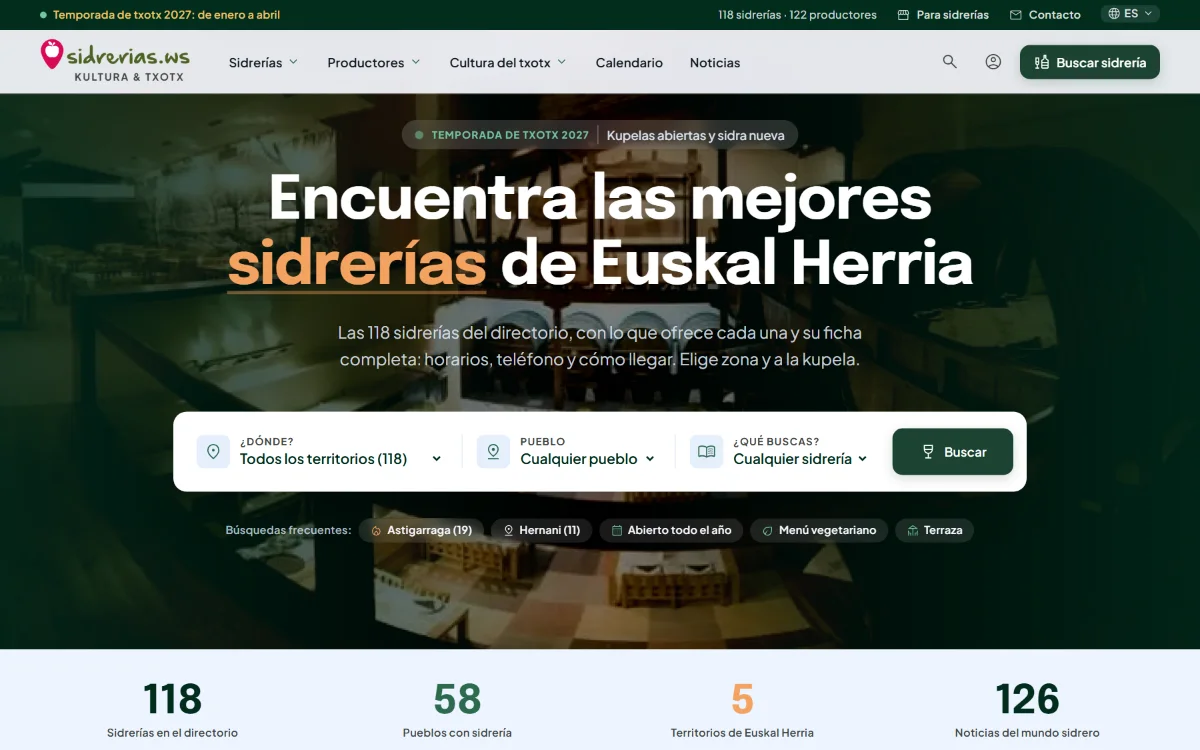This screenshot has width=1200, height=750.
Task: Click the Kupelas abiertas y sidra nueva text
Action: 695,135
